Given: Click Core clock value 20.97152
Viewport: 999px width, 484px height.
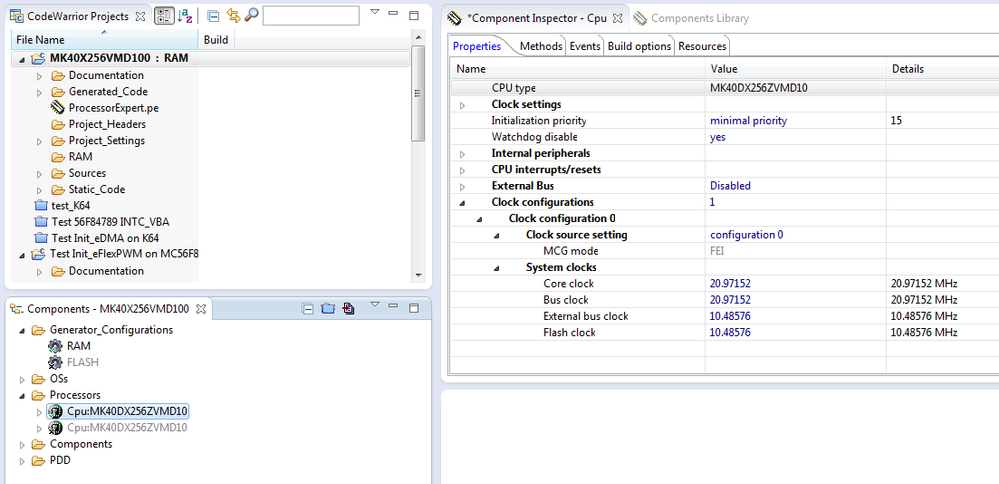Looking at the screenshot, I should pos(730,283).
